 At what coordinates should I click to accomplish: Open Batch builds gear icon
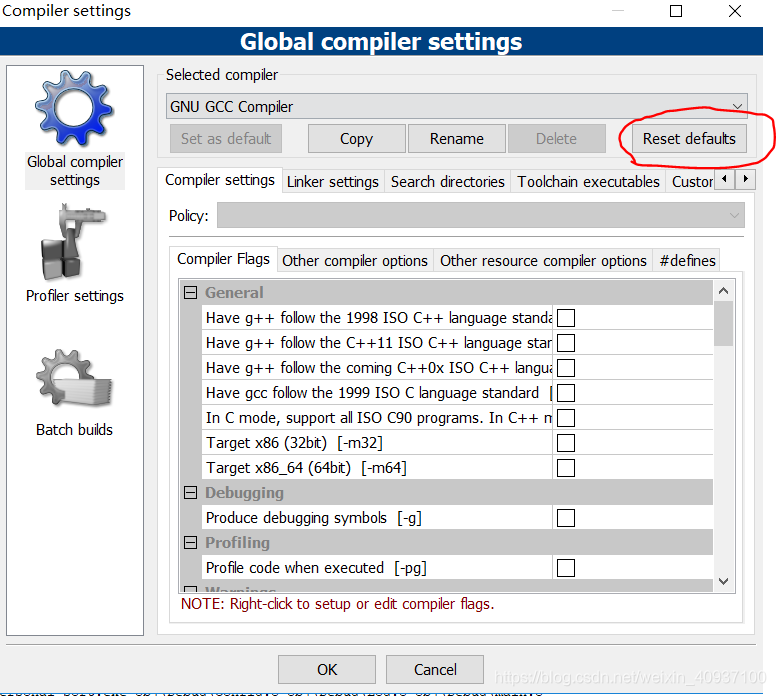point(74,378)
